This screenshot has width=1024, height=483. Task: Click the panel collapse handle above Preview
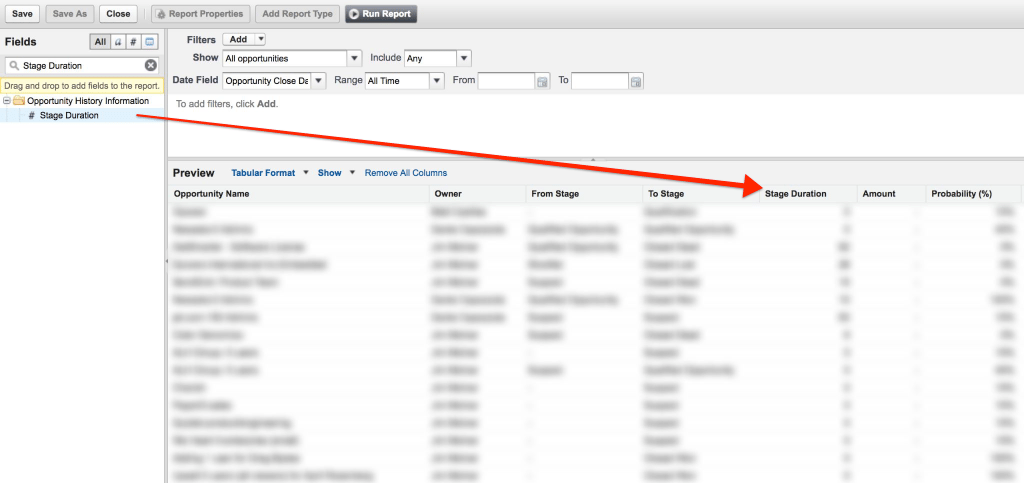click(593, 159)
